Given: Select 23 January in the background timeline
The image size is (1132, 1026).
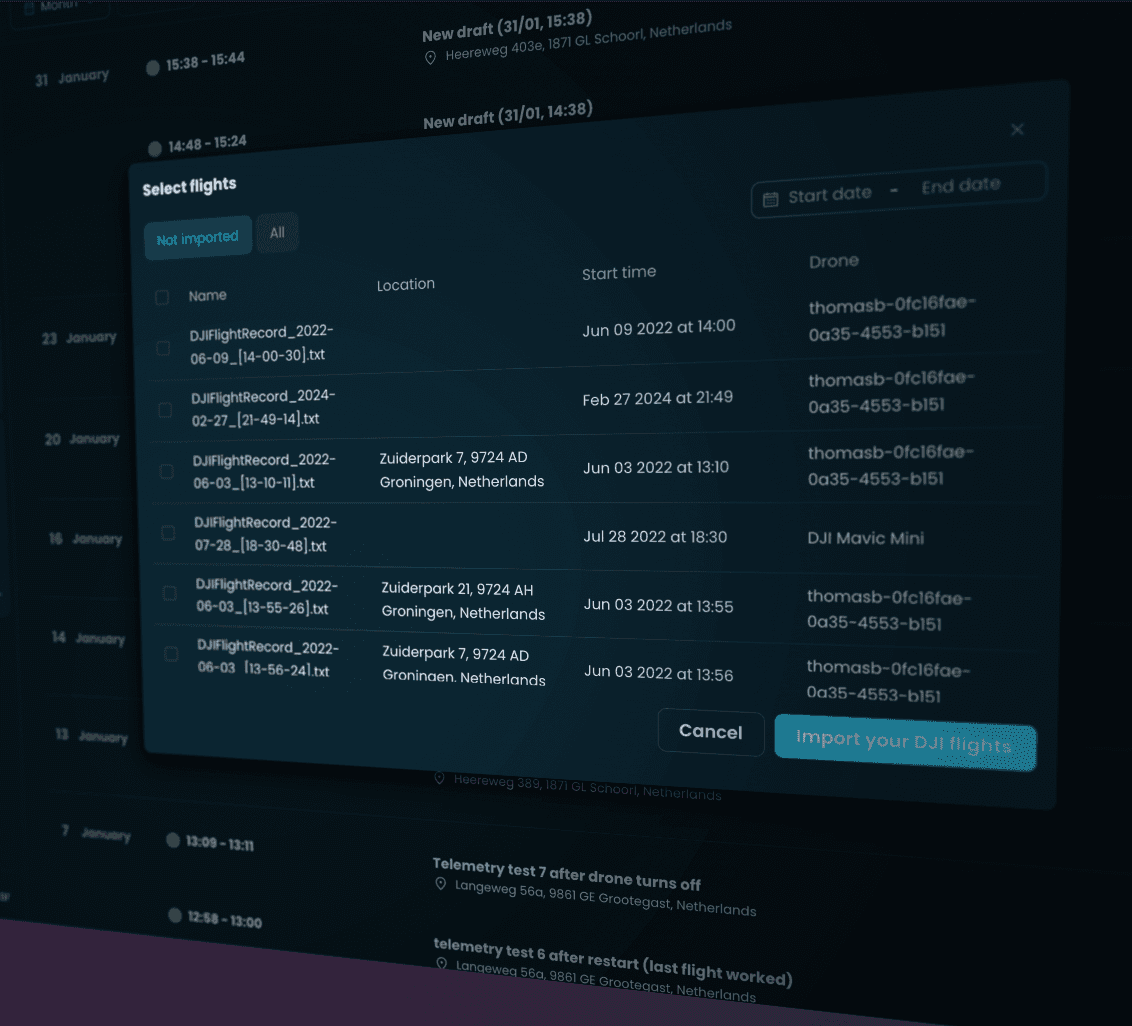Looking at the screenshot, I should [x=79, y=338].
